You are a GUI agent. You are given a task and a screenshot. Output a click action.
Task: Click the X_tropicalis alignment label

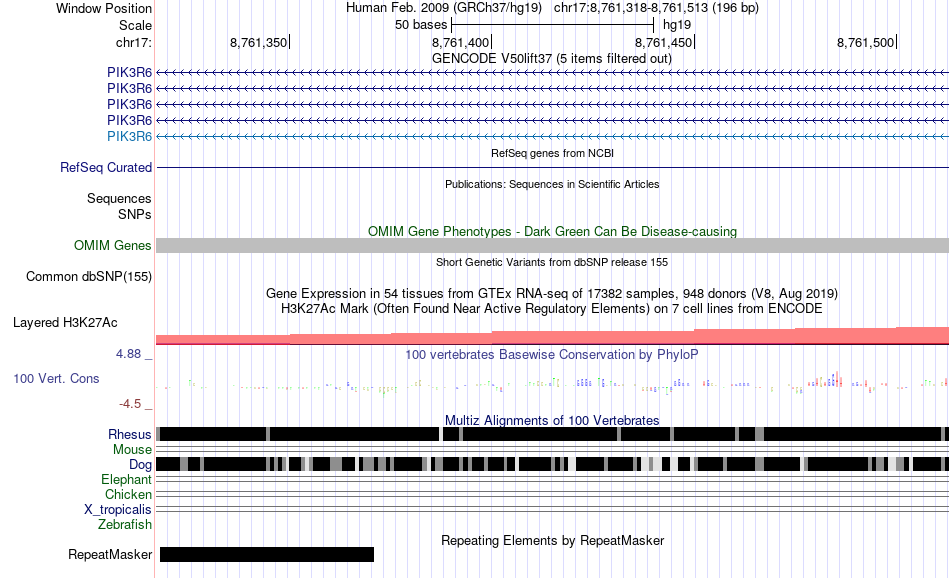[118, 510]
